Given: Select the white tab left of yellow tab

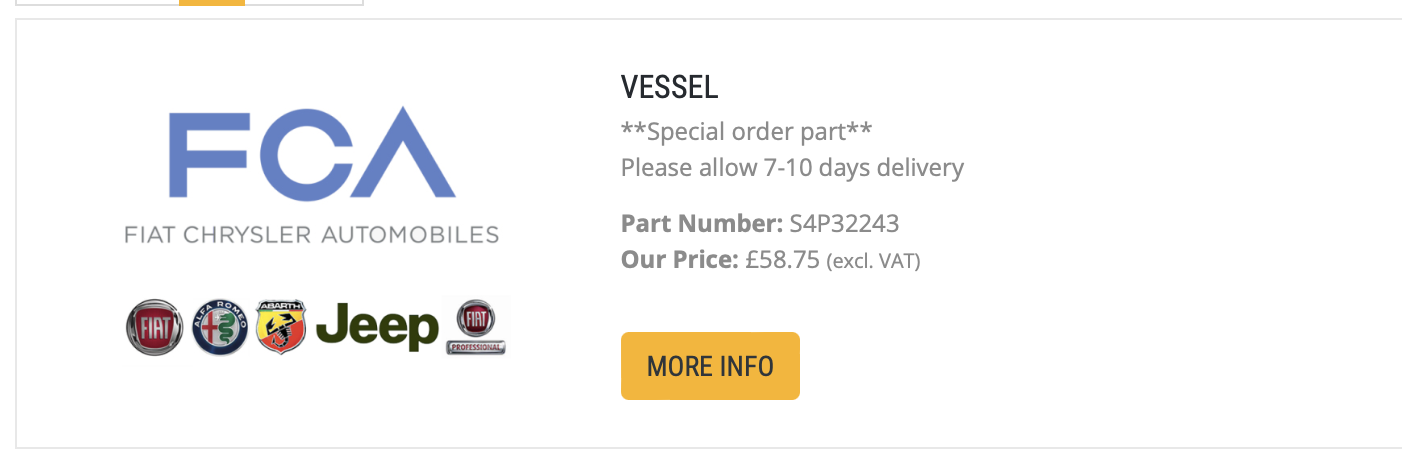Looking at the screenshot, I should (98, 3).
